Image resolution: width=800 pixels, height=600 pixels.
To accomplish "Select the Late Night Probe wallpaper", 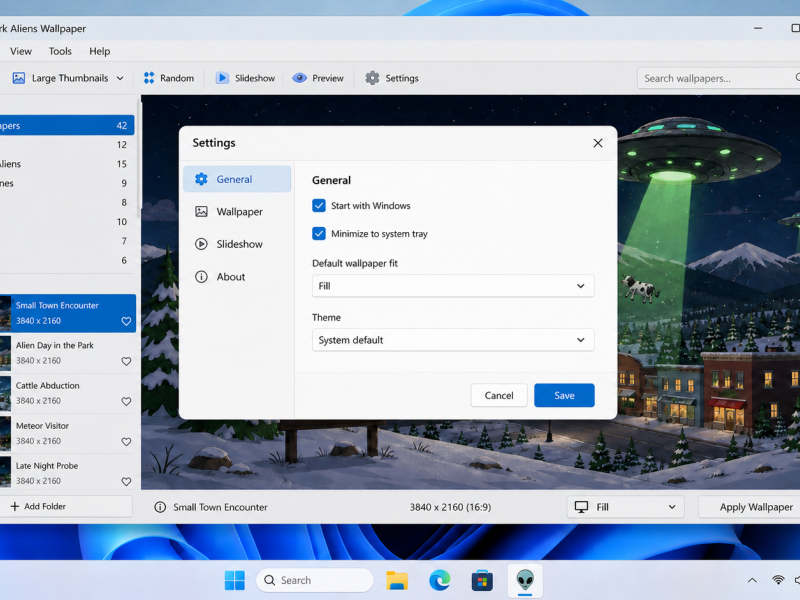I will (x=68, y=473).
